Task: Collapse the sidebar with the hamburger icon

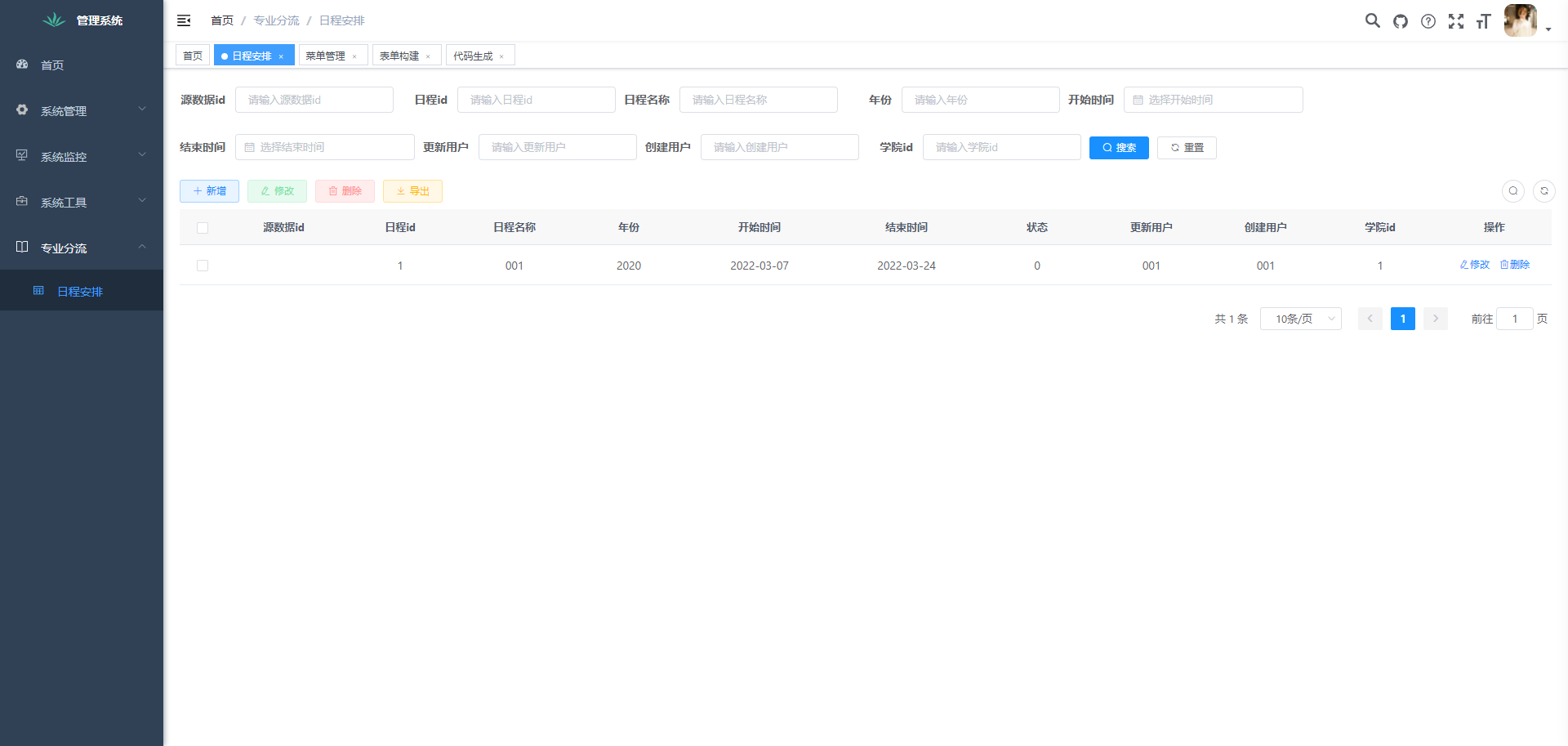Action: (184, 20)
